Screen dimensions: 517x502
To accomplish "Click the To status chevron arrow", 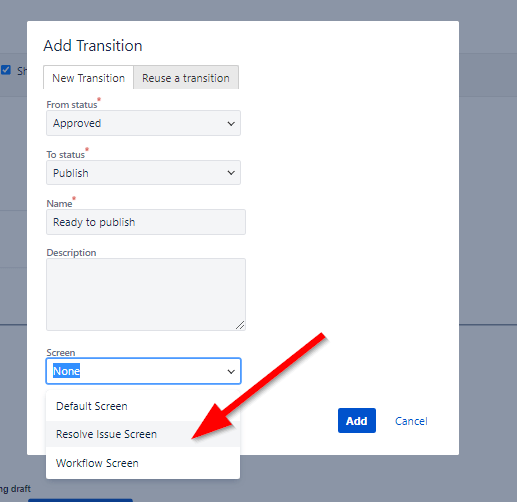I will pyautogui.click(x=231, y=173).
